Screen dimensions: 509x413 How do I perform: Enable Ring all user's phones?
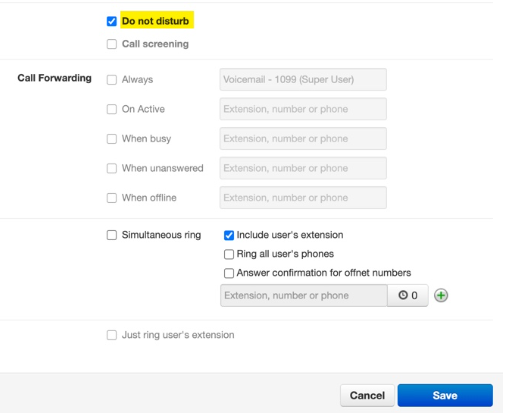[229, 254]
